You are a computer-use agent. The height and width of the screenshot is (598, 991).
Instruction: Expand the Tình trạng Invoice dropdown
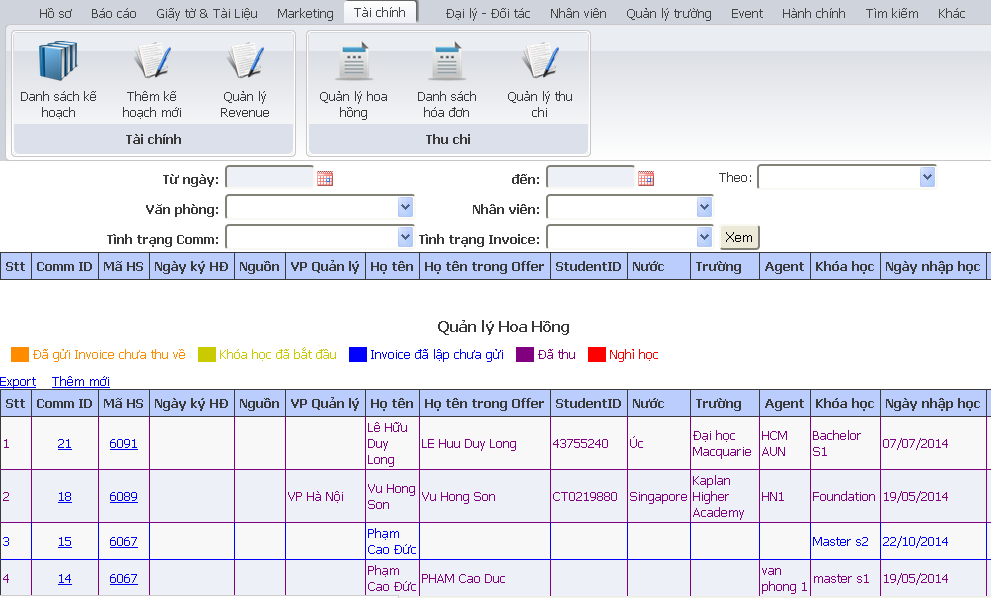(x=704, y=237)
